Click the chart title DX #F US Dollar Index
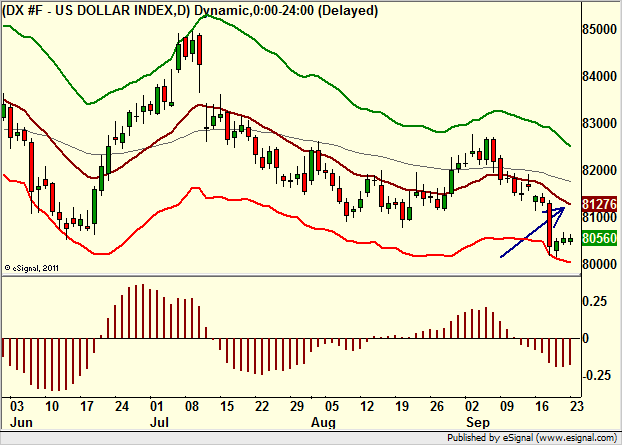Image resolution: width=622 pixels, height=445 pixels. tap(190, 11)
